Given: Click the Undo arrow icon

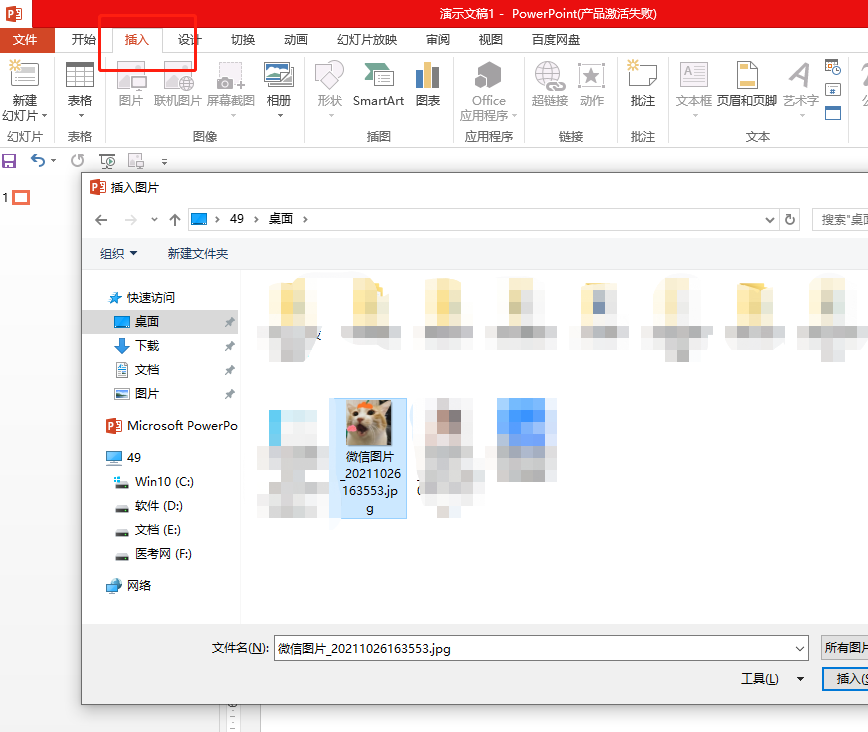Looking at the screenshot, I should point(38,161).
